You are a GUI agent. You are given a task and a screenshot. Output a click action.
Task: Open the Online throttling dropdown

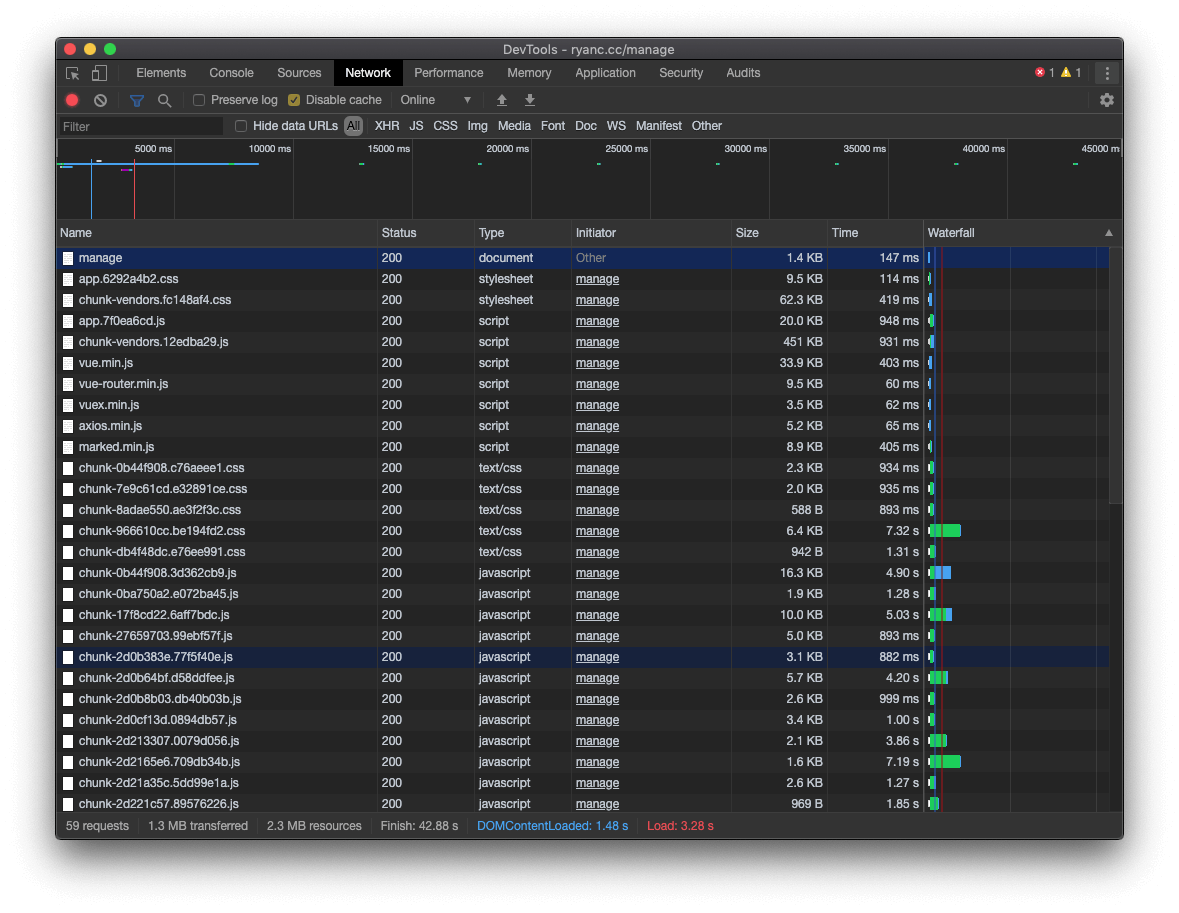point(435,100)
